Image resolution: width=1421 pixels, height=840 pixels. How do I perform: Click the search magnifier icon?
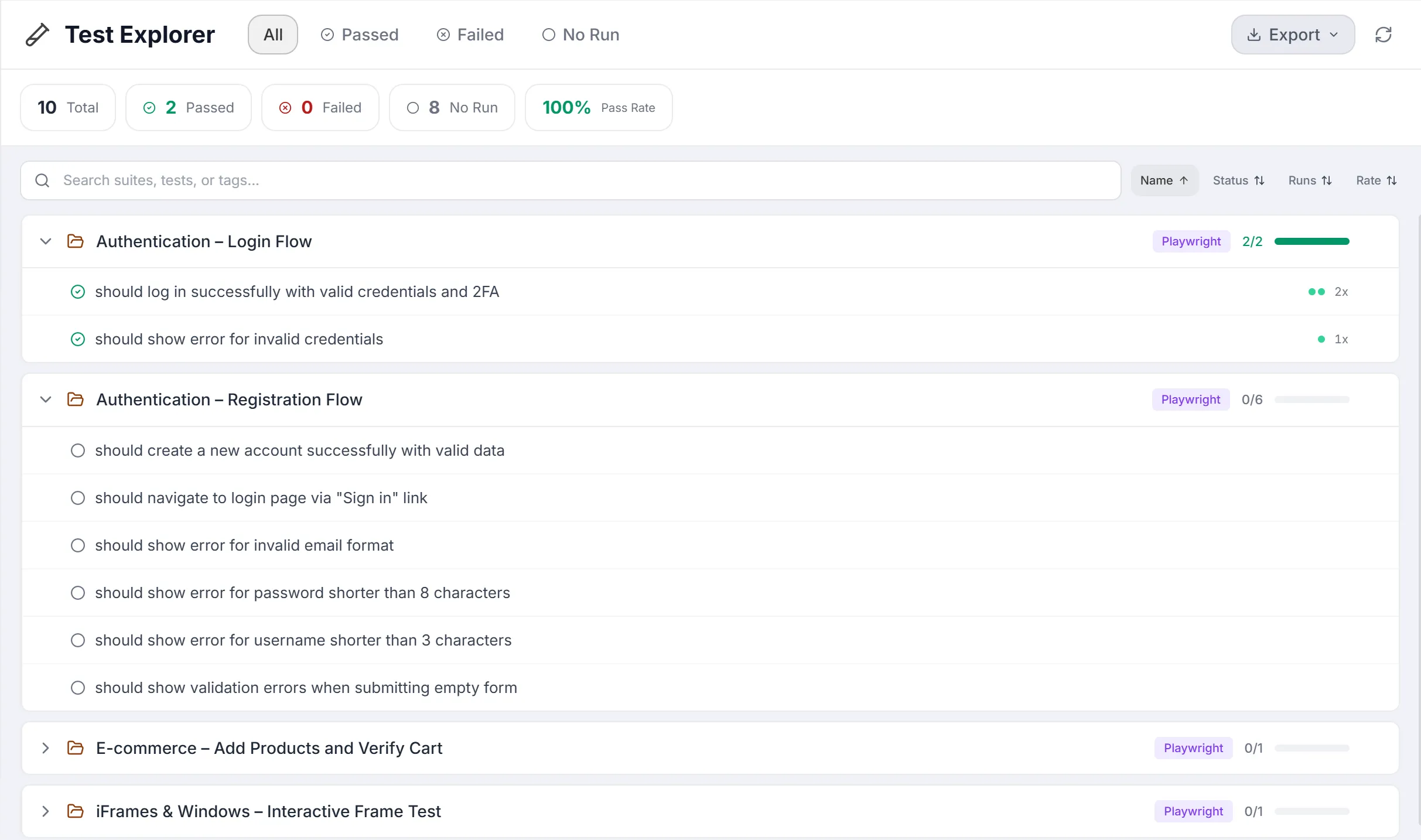coord(42,180)
